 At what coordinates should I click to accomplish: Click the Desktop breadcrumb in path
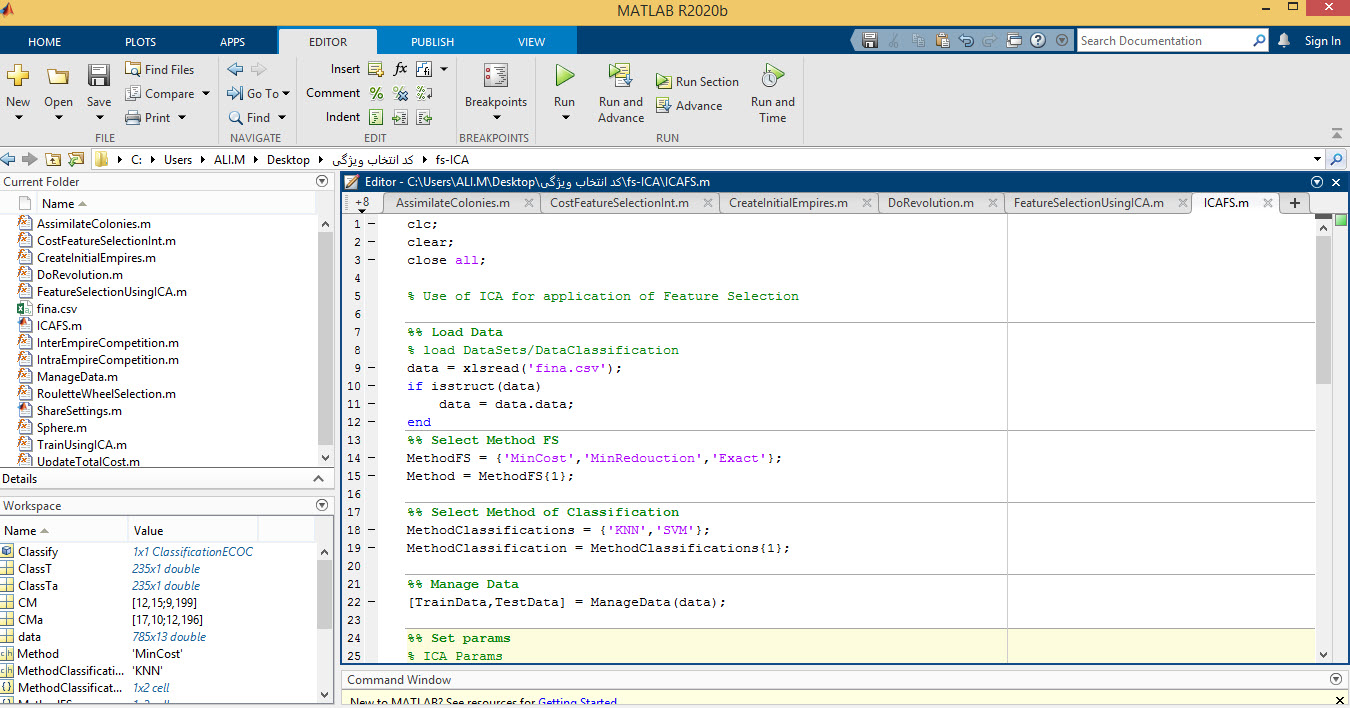coord(288,159)
